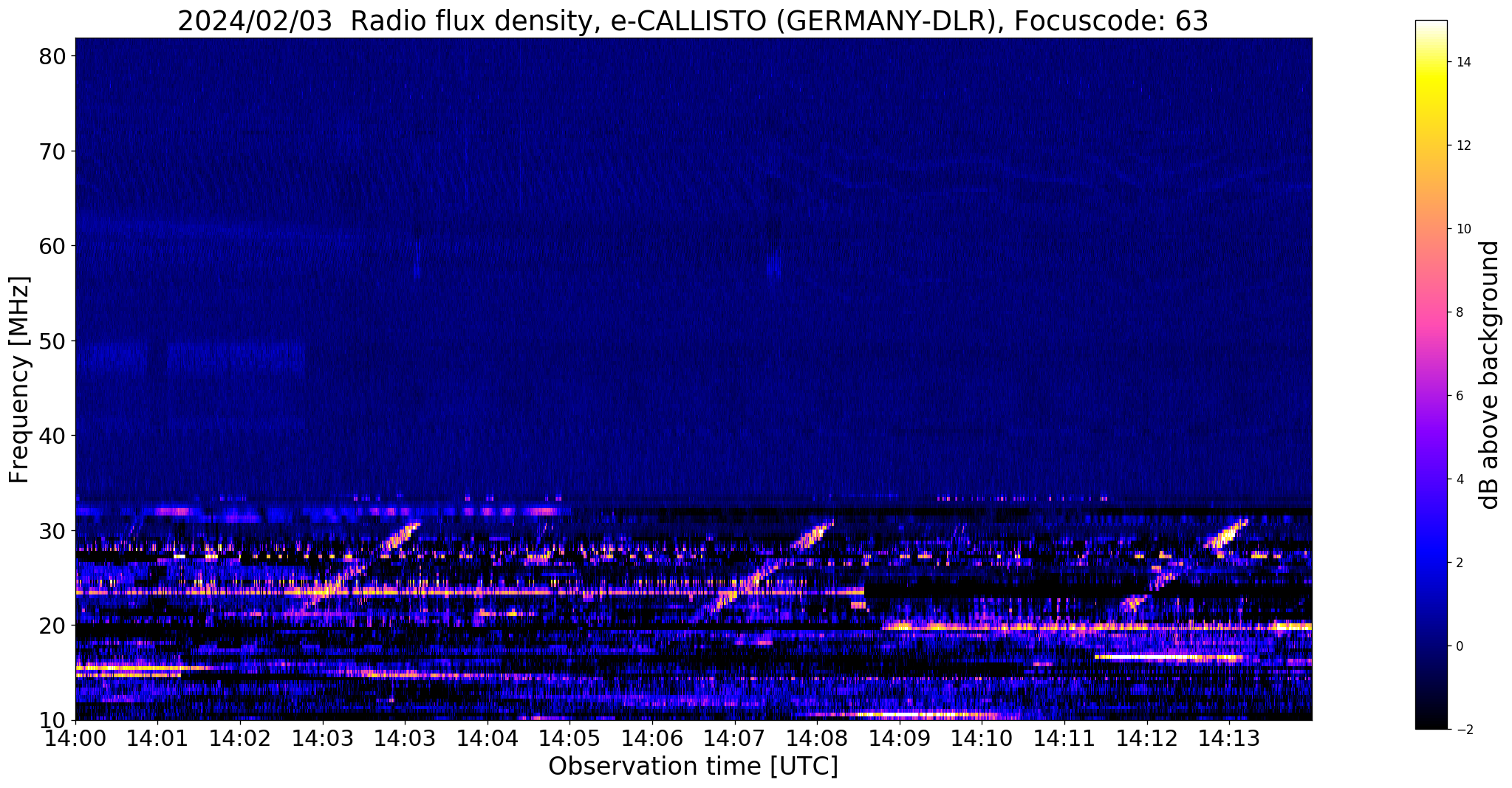Click the 14:09 time axis tick label

[x=900, y=739]
